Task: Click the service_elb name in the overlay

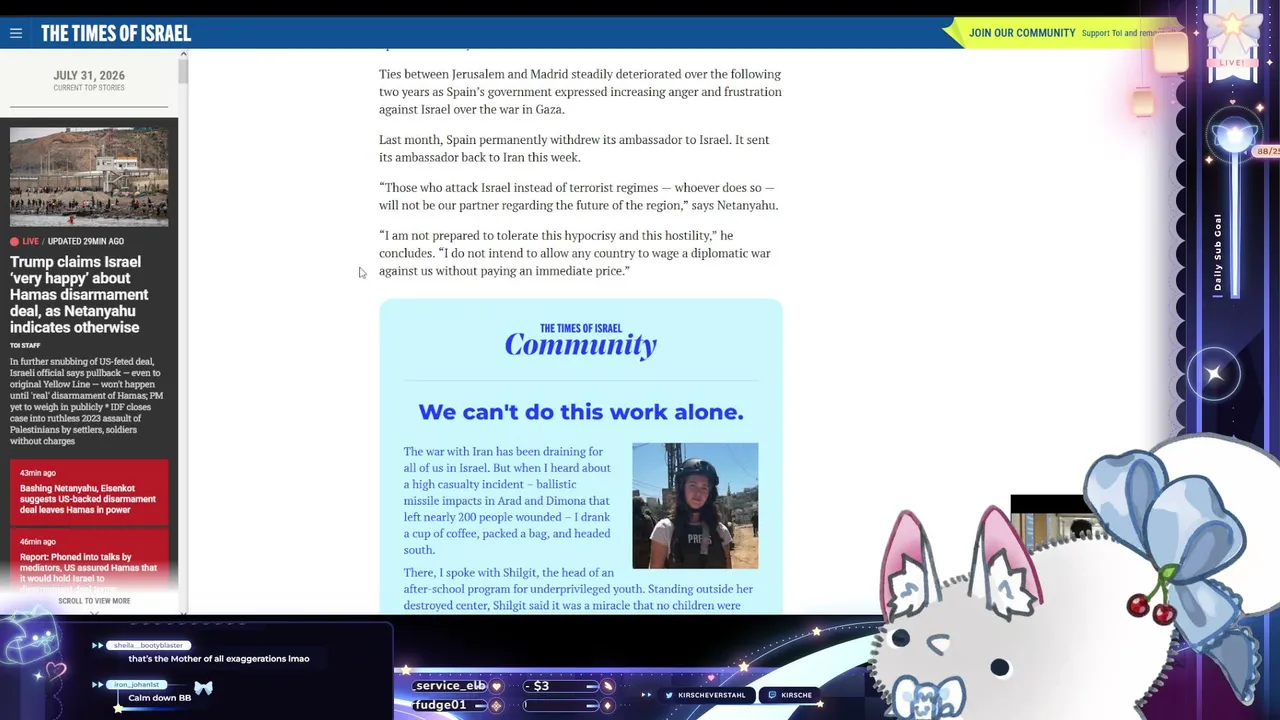Action: coord(450,686)
